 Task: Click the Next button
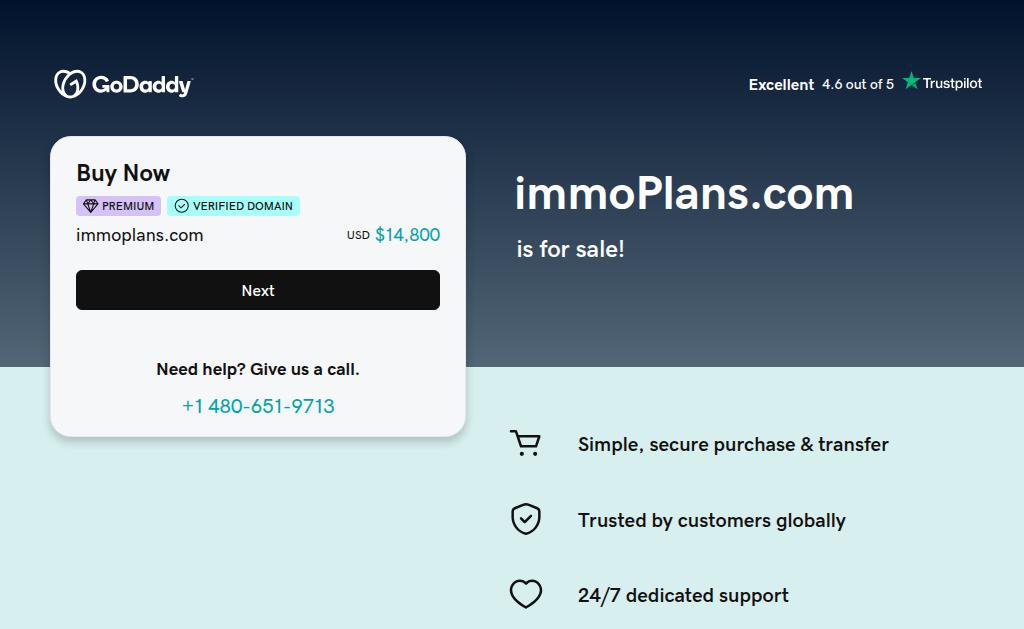coord(258,290)
